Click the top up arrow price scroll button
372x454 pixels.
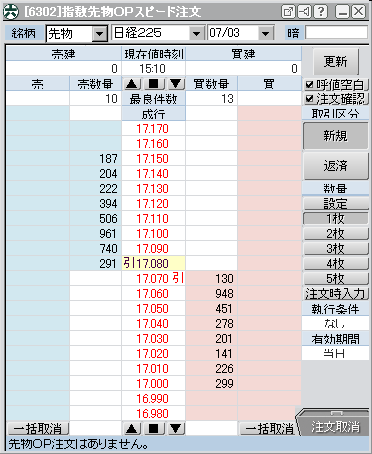(132, 84)
